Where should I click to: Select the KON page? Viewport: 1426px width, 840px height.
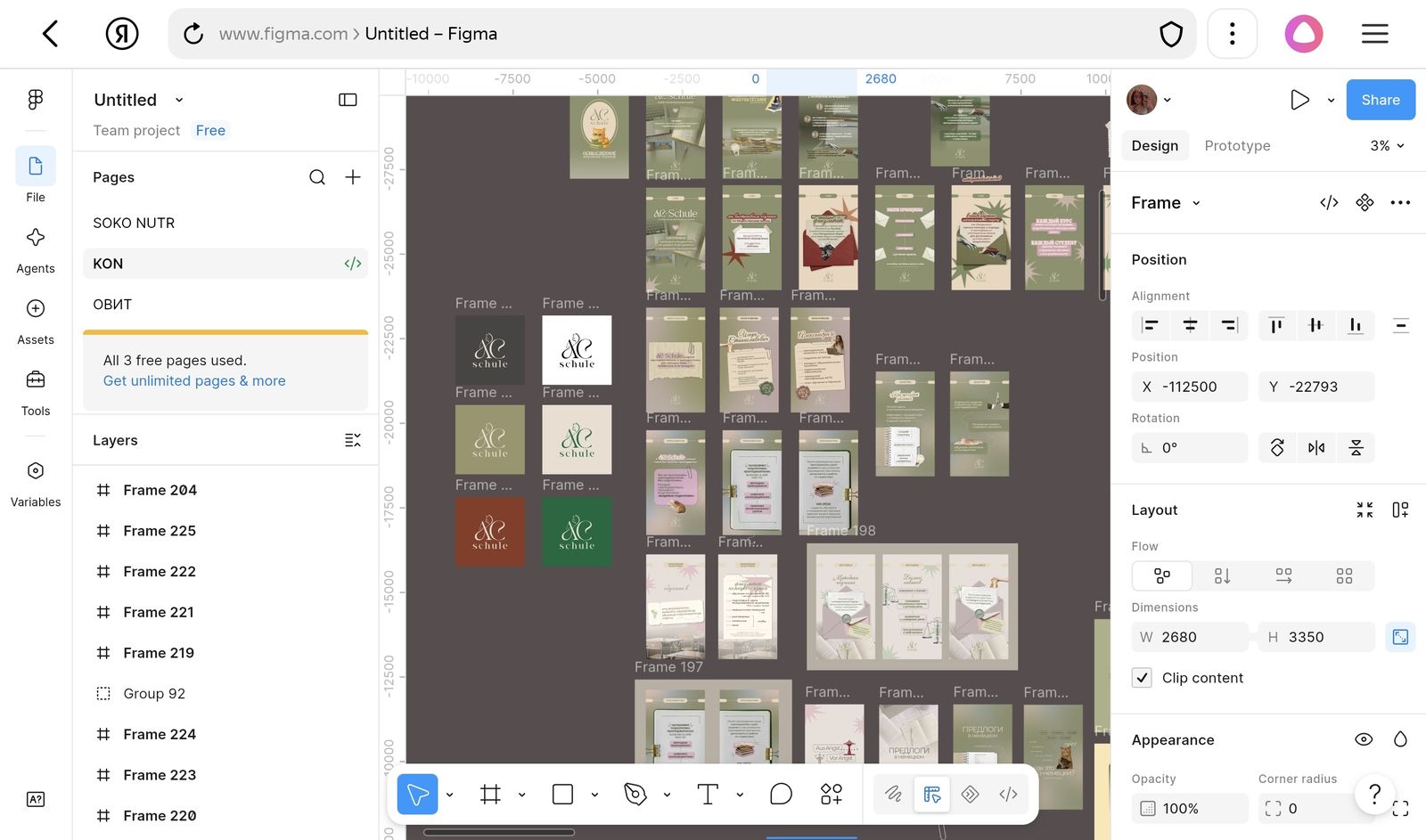[225, 264]
